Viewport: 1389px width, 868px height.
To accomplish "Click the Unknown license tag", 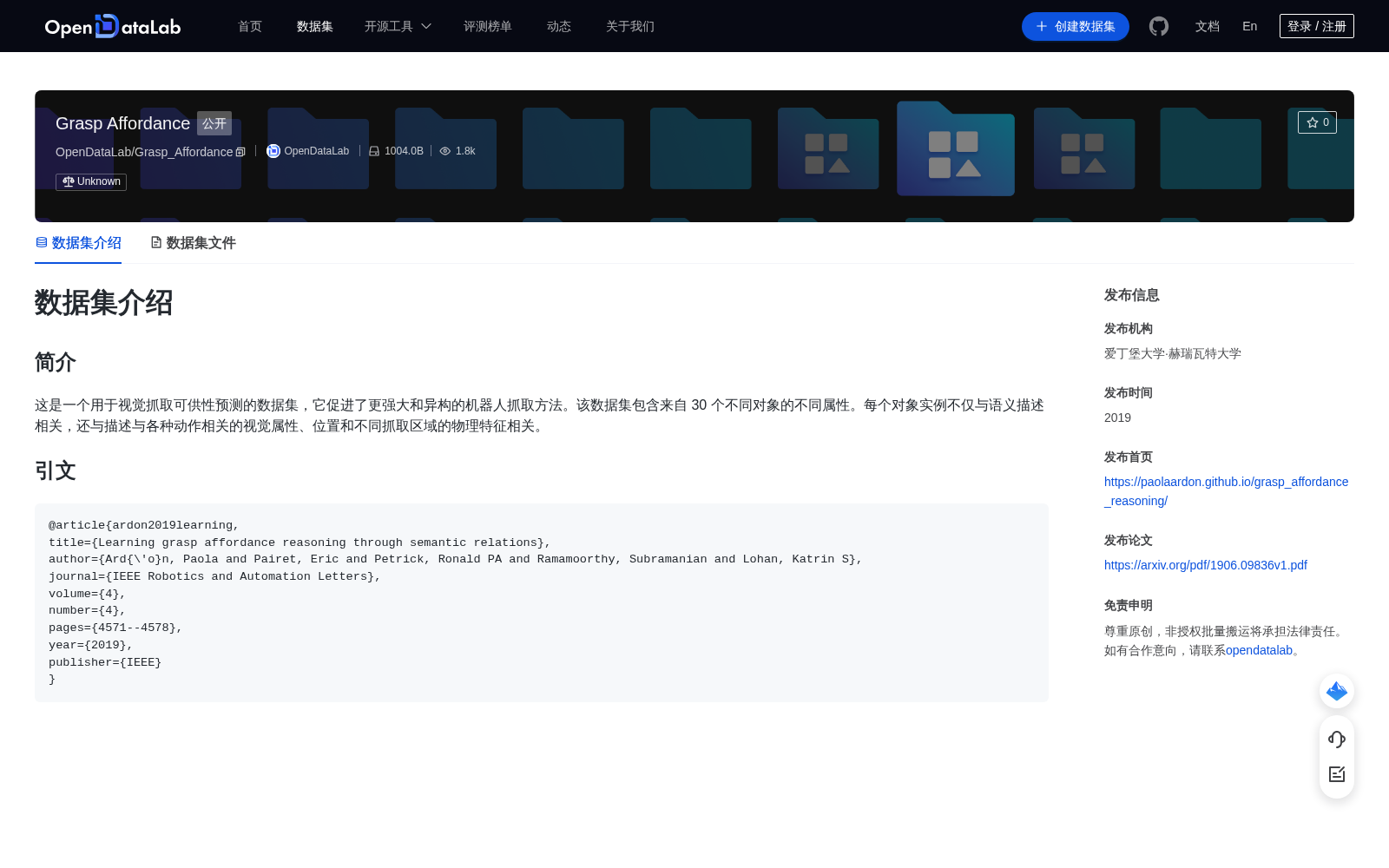I will (x=91, y=181).
